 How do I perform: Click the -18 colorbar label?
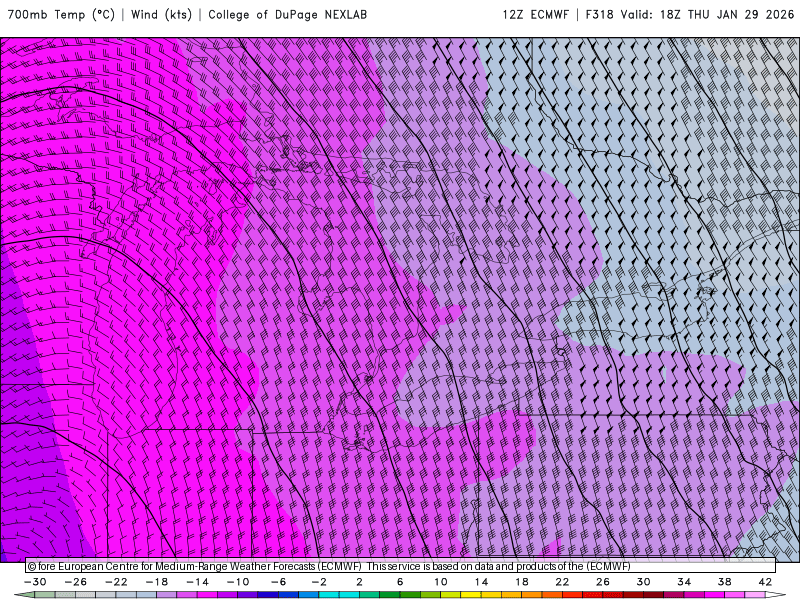[157, 582]
